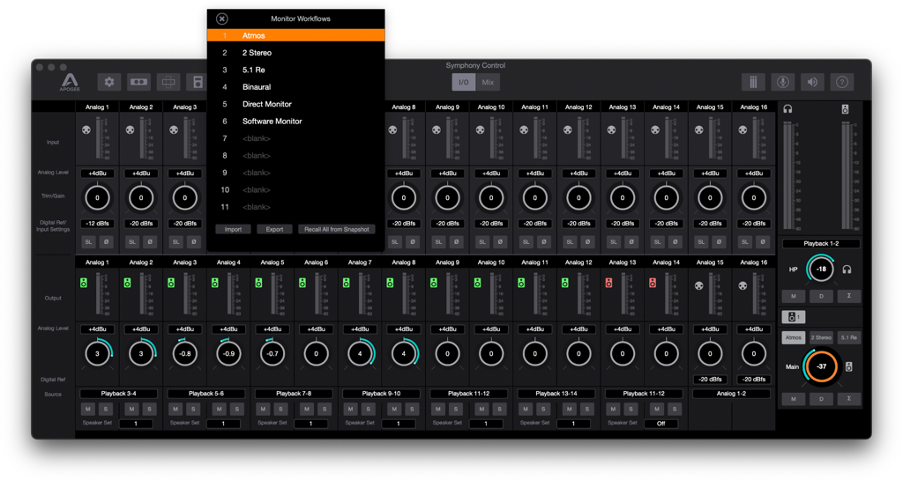This screenshot has width=902, height=480.
Task: Click the speaker icon beside the Main knob
Action: pyautogui.click(x=849, y=367)
